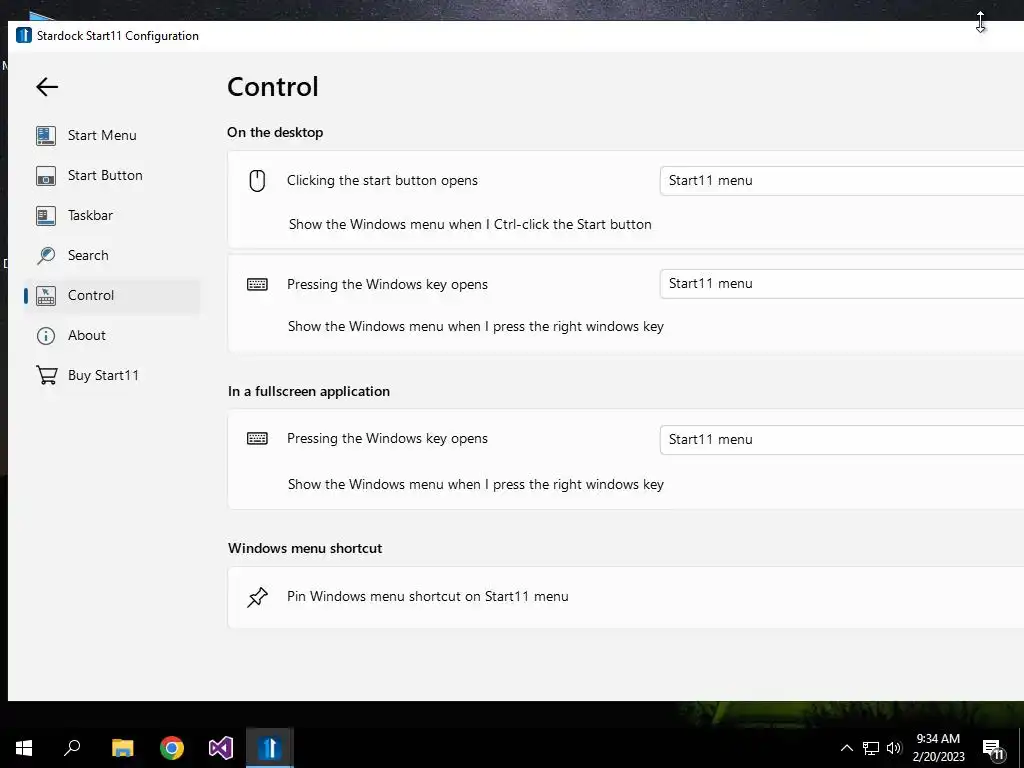Open taskbar search magnifier
This screenshot has width=1024, height=768.
(72, 748)
